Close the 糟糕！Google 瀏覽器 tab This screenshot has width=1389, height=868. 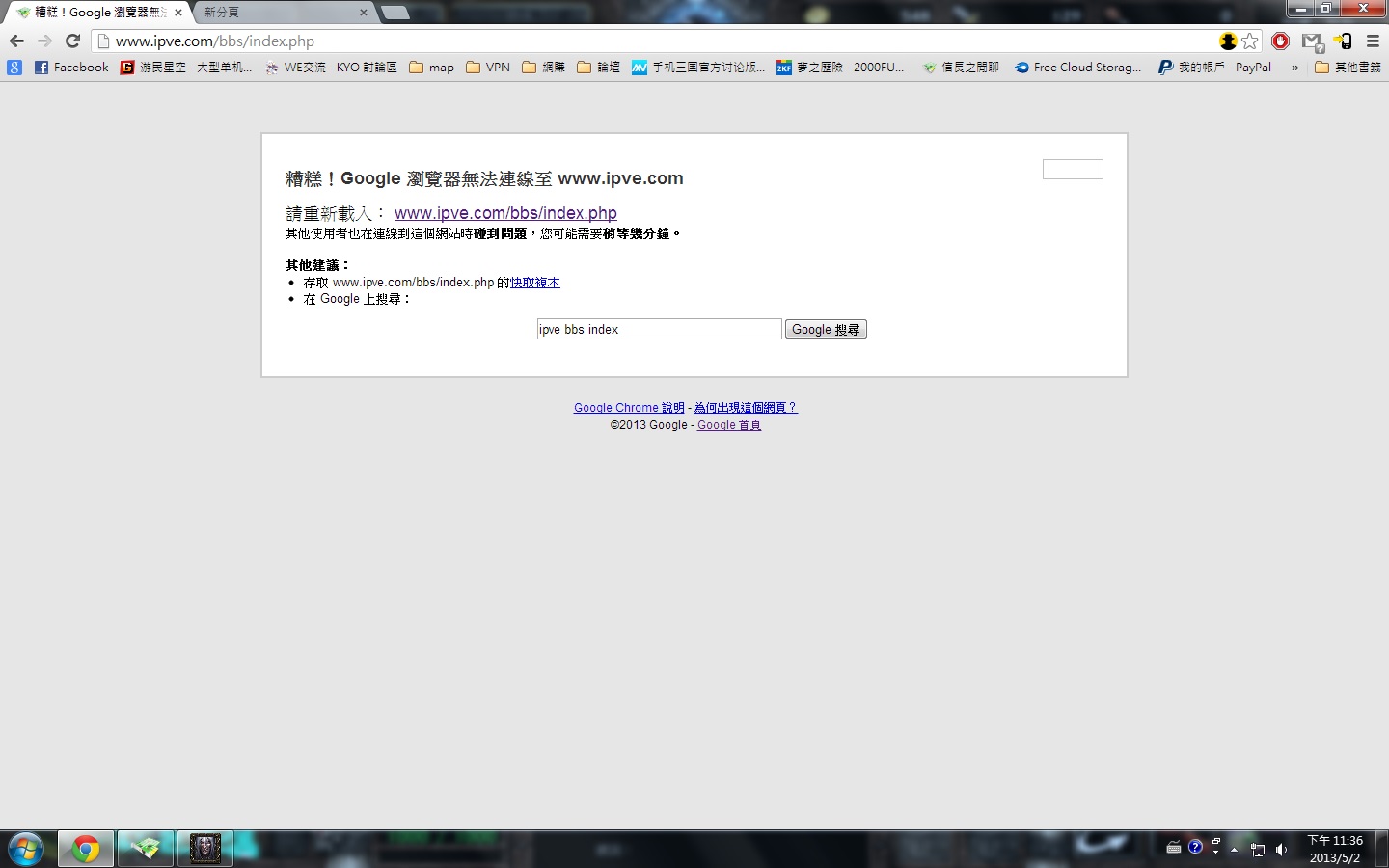(x=178, y=13)
